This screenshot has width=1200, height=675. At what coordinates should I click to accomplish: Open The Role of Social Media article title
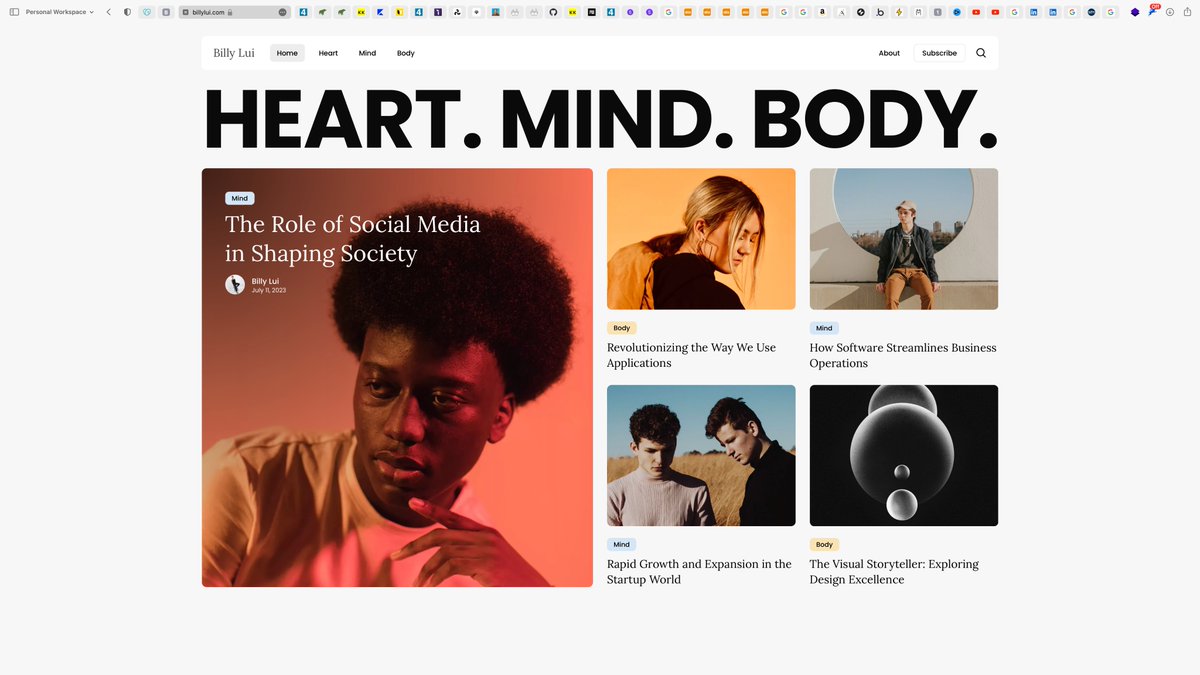pos(352,238)
